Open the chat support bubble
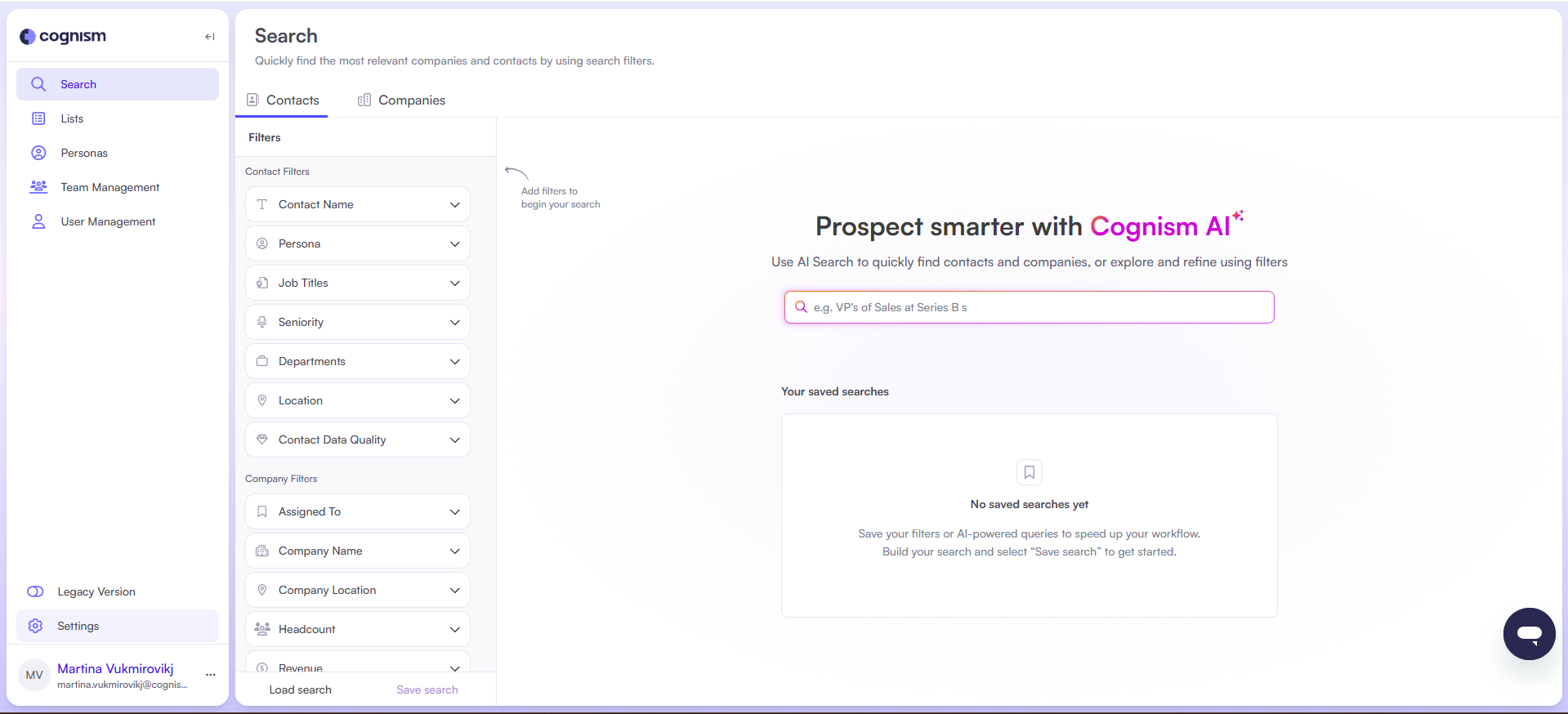Screen dimensions: 1568x714 pos(1529,633)
